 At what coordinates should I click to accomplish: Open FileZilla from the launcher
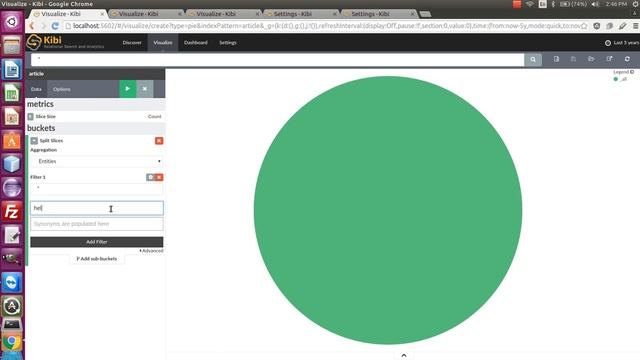pyautogui.click(x=12, y=211)
